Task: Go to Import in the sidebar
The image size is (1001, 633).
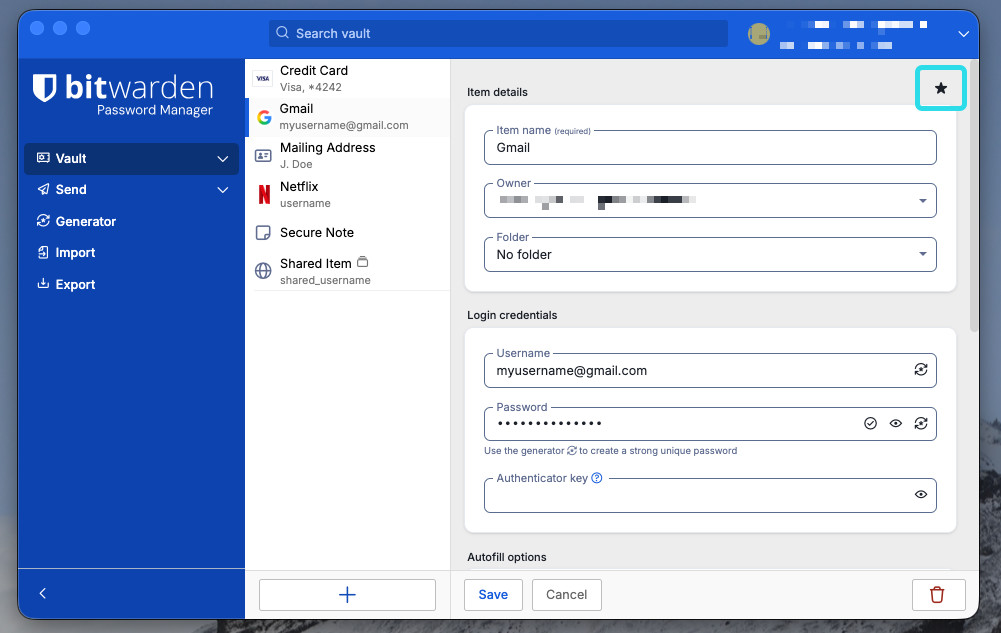Action: click(x=75, y=253)
